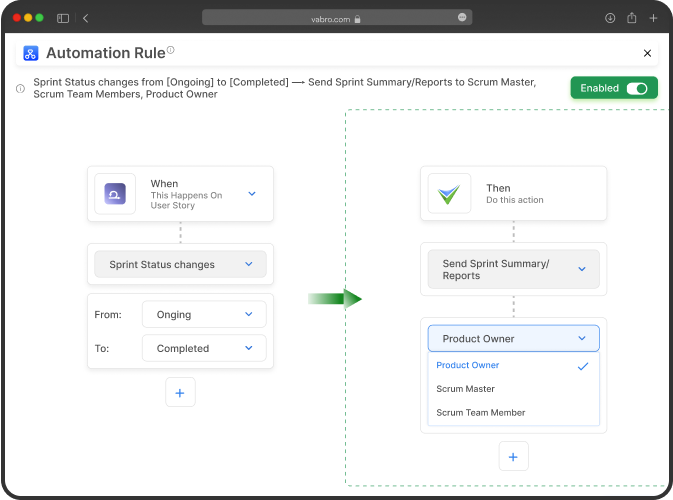This screenshot has width=673, height=500.
Task: Open the To status Completed dropdown
Action: coord(204,348)
